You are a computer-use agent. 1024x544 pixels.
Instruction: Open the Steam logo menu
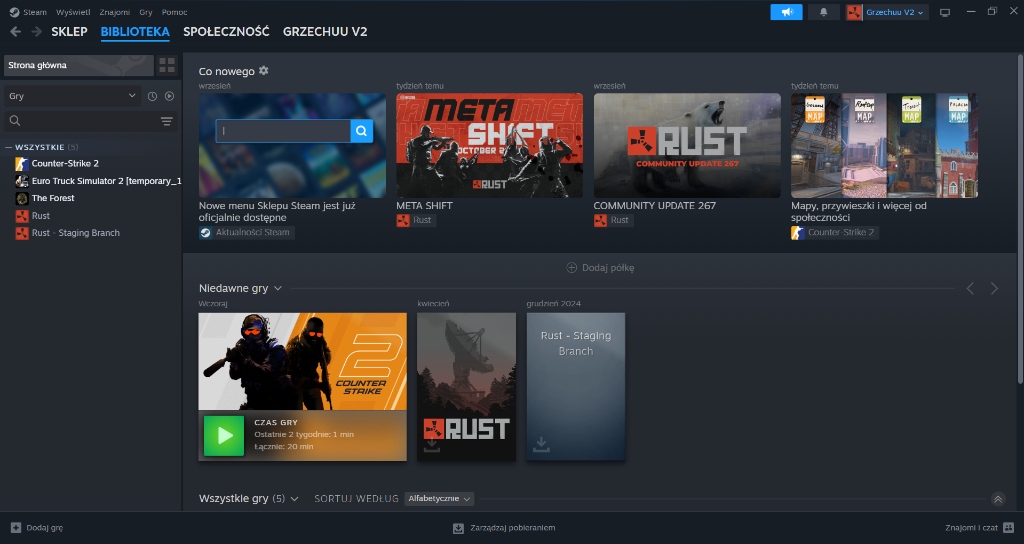[14, 12]
